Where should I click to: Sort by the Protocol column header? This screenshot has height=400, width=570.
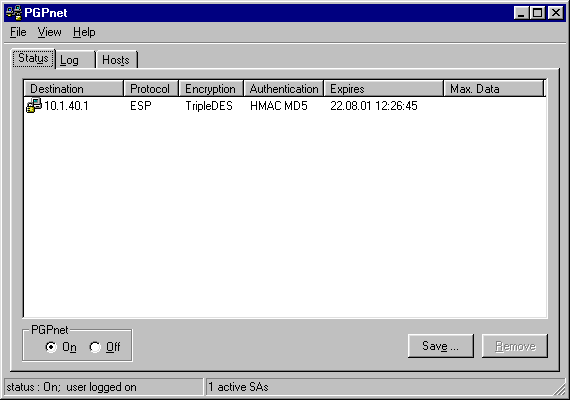(x=151, y=88)
